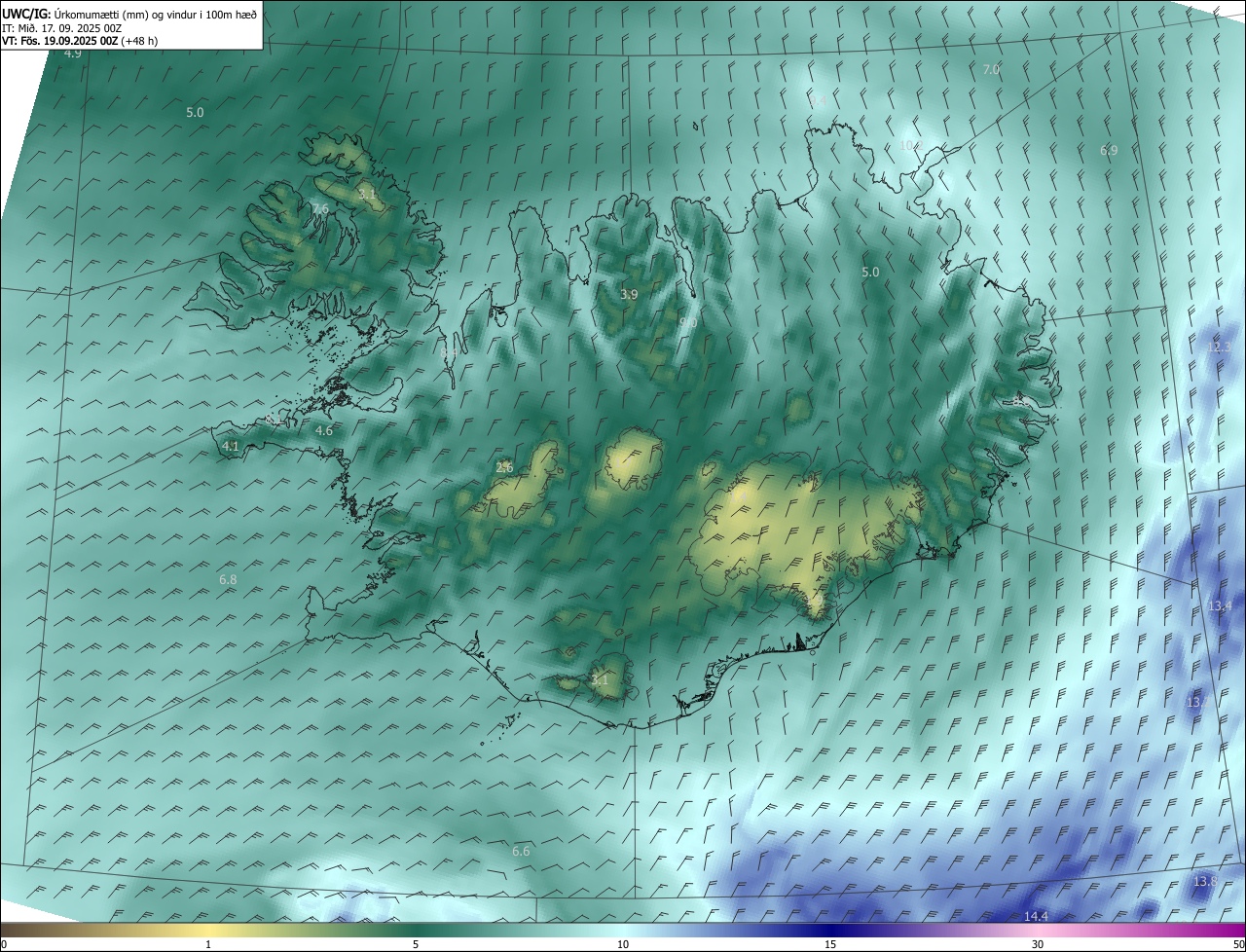
Task: Click the 4.9 value just below title box
Action: point(72,54)
